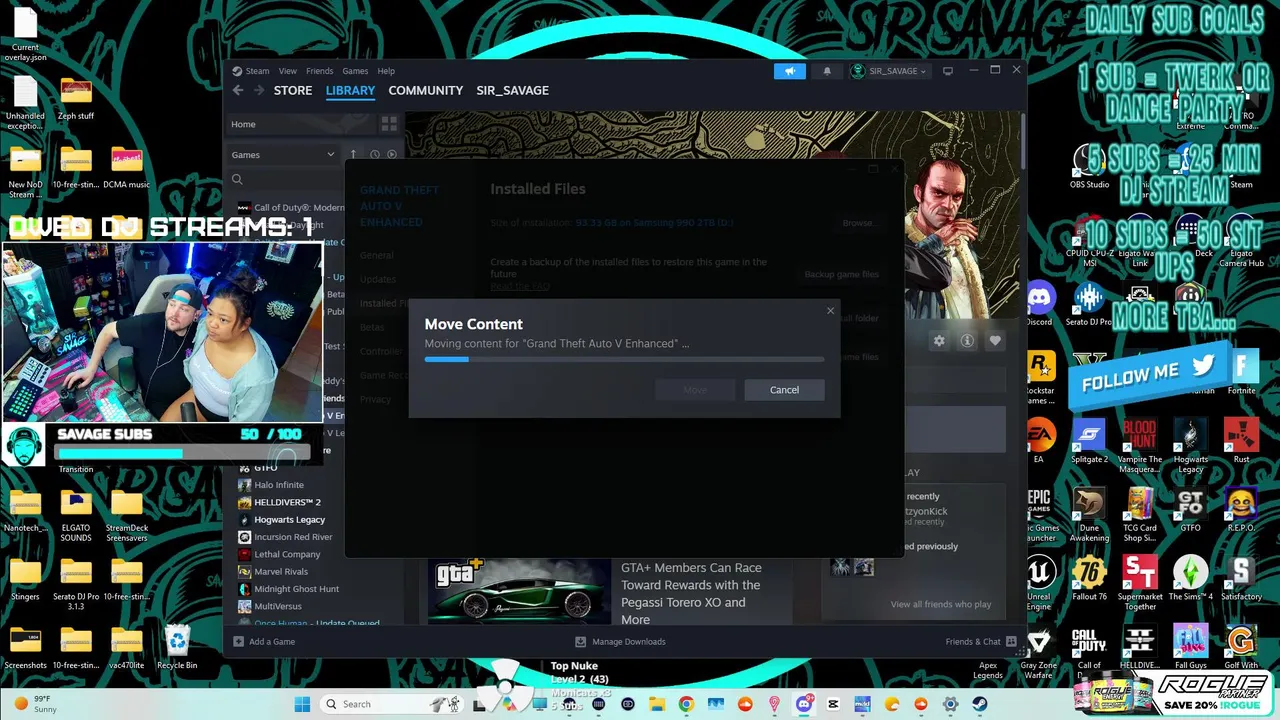Open OBS Studio desktop shortcut
The height and width of the screenshot is (720, 1280).
click(x=1089, y=165)
